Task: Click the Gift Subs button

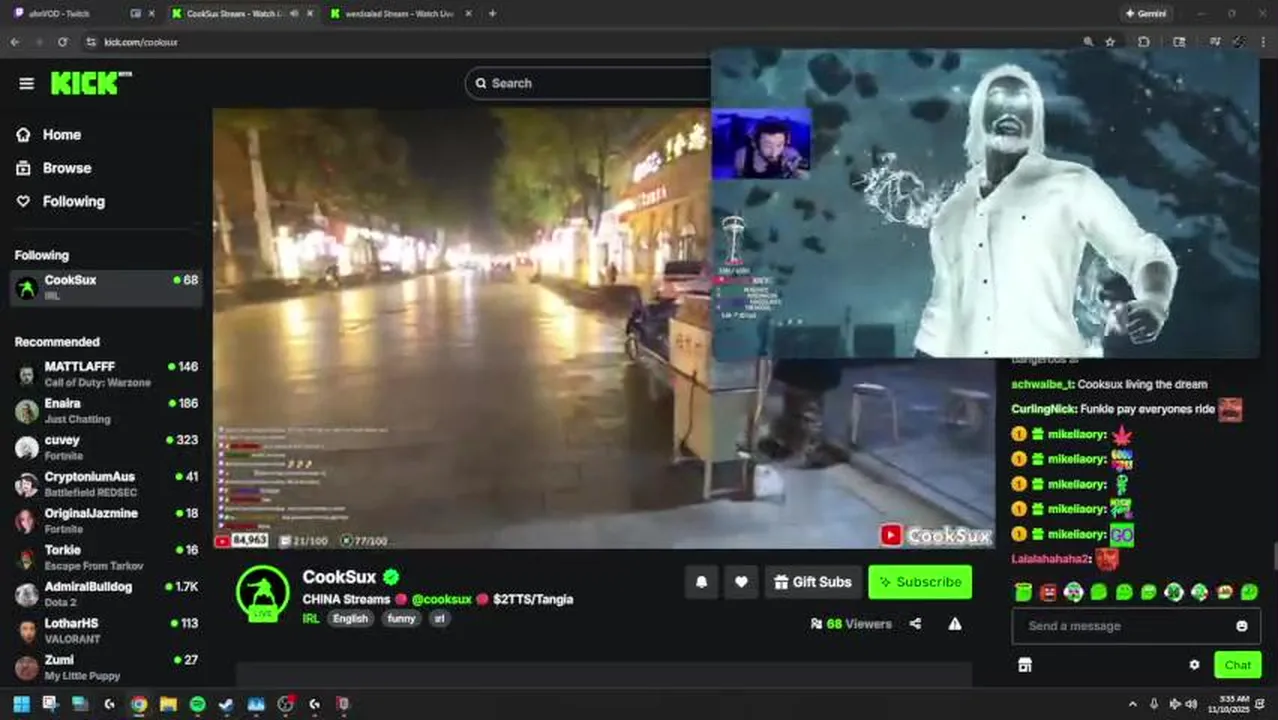Action: [813, 582]
